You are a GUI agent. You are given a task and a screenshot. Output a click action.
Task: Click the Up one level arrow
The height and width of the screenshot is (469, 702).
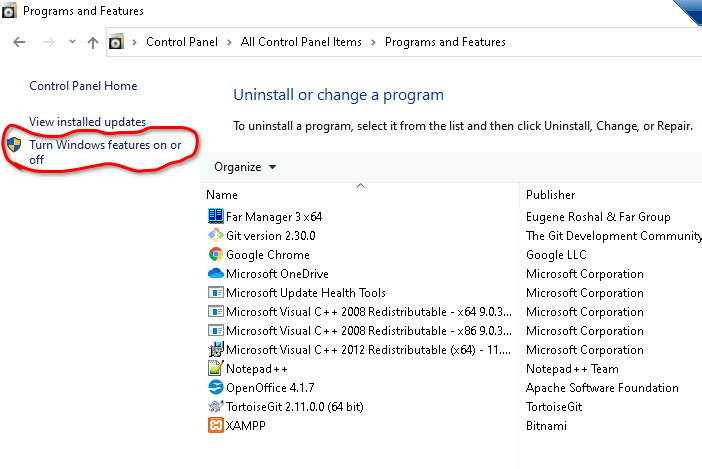[93, 43]
